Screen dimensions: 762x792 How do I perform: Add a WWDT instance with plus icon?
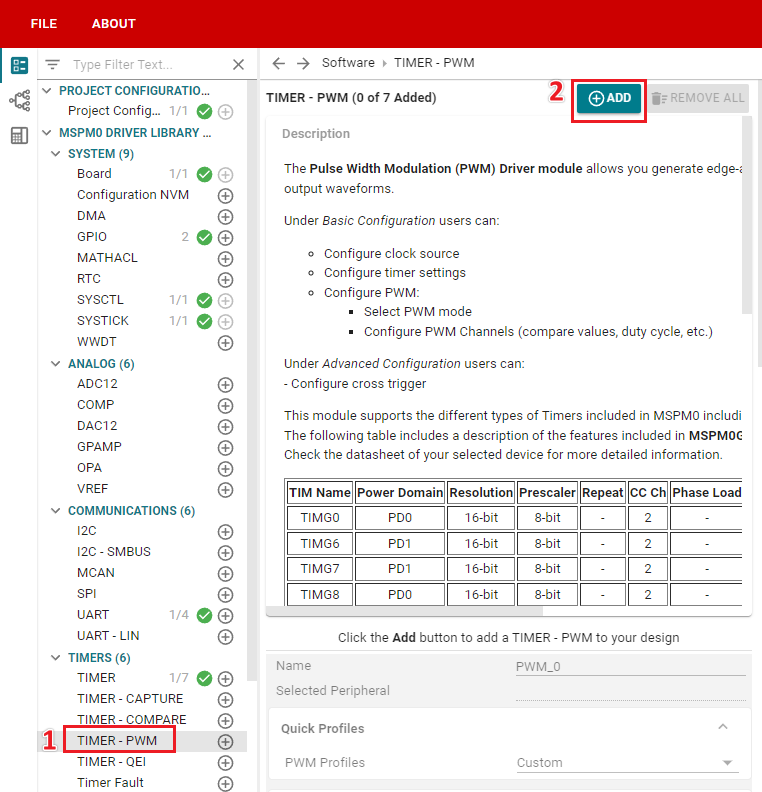225,342
